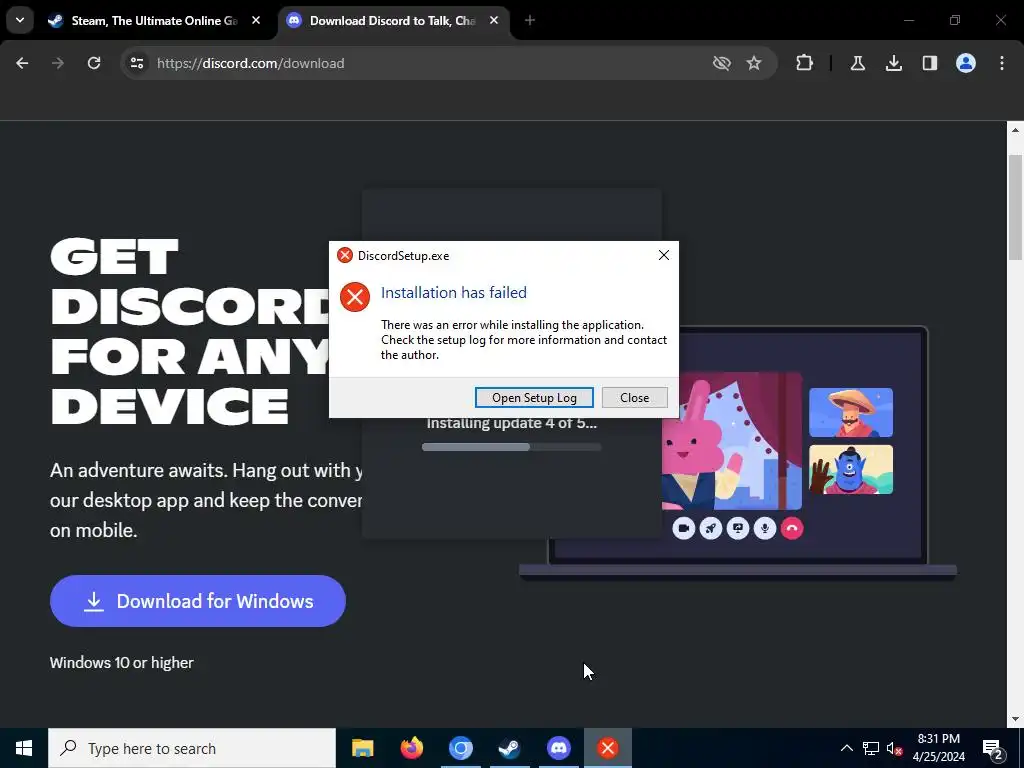The height and width of the screenshot is (768, 1024).
Task: Open Chrome Labs flask icon
Action: pyautogui.click(x=857, y=63)
